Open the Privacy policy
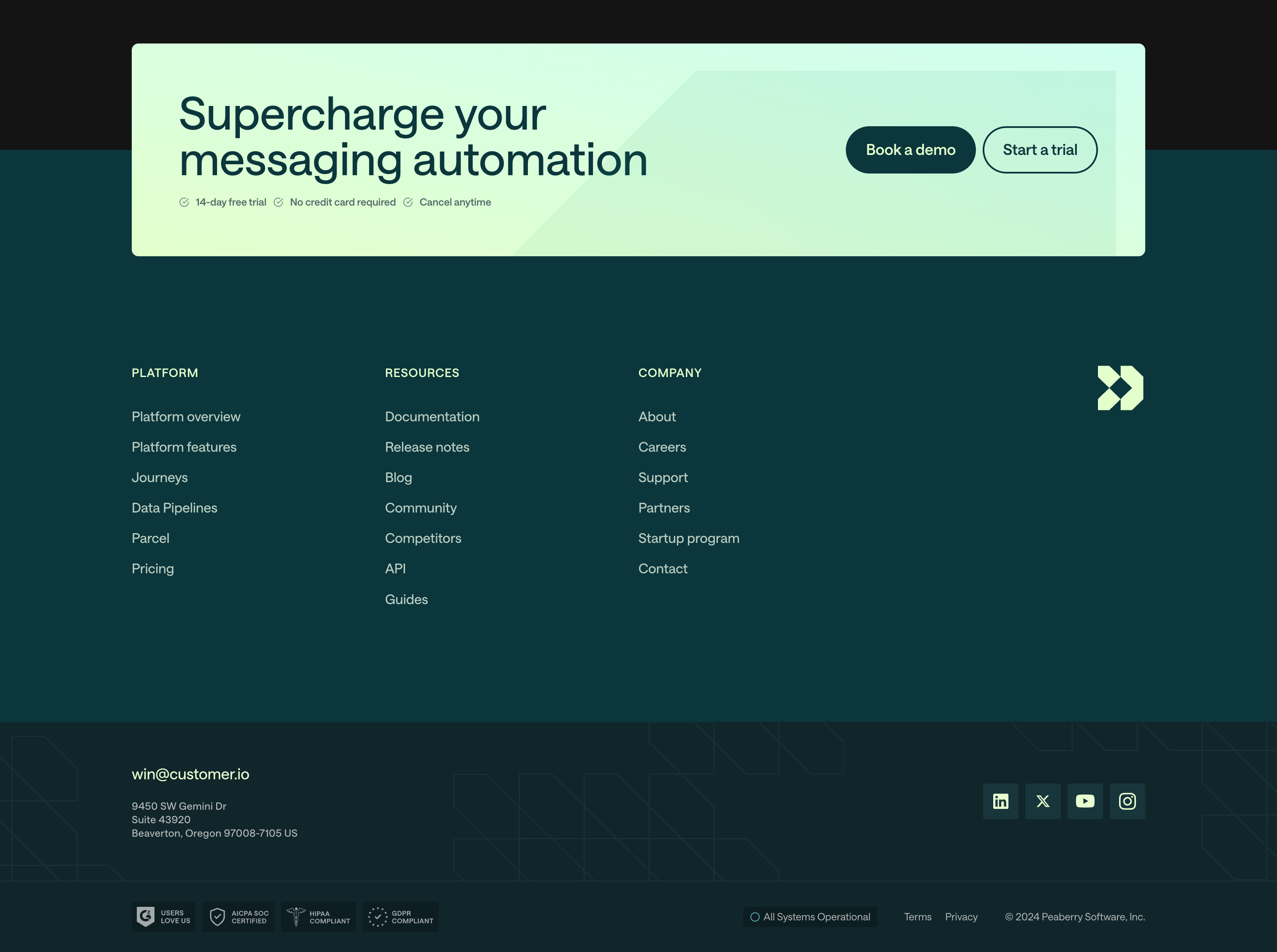1277x952 pixels. pyautogui.click(x=961, y=916)
